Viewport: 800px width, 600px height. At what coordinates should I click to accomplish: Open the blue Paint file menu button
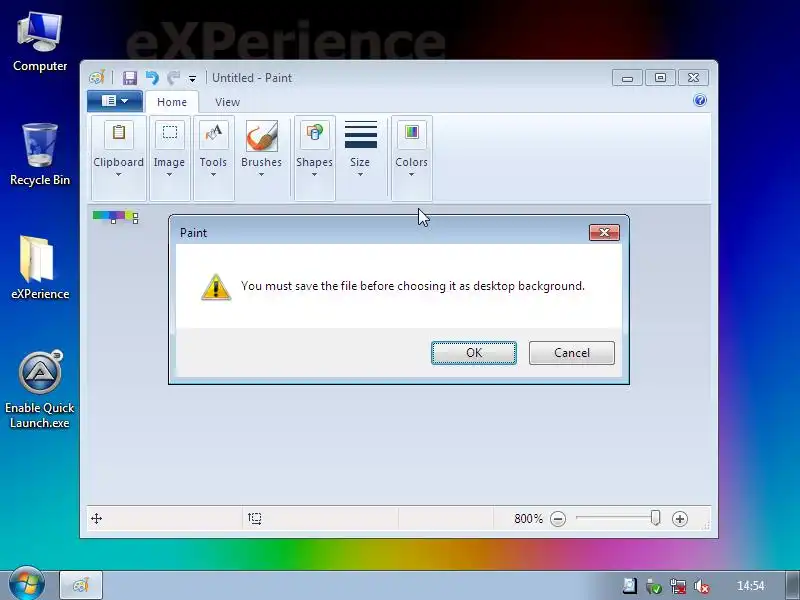coord(115,101)
